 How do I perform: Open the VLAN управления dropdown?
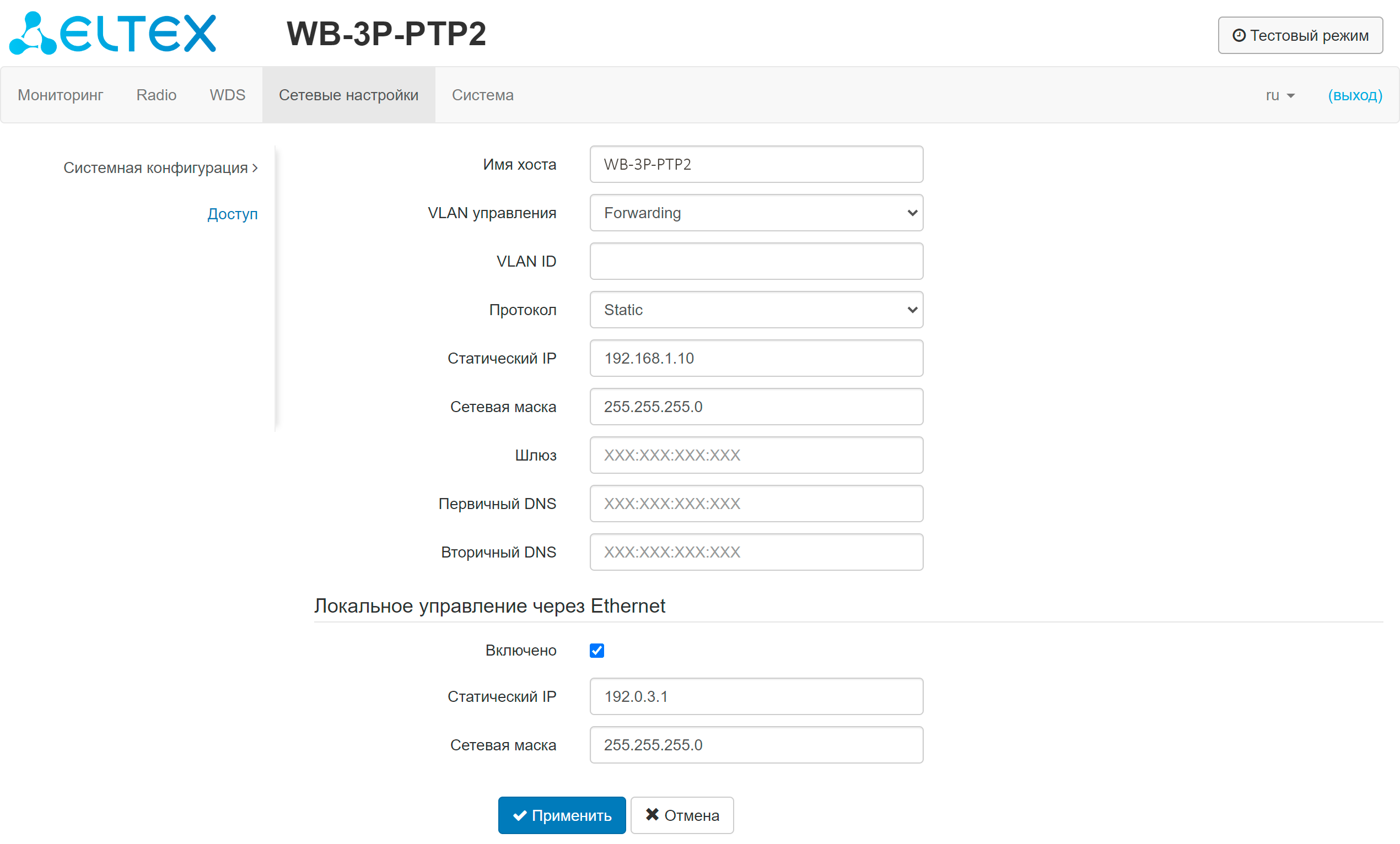[756, 213]
